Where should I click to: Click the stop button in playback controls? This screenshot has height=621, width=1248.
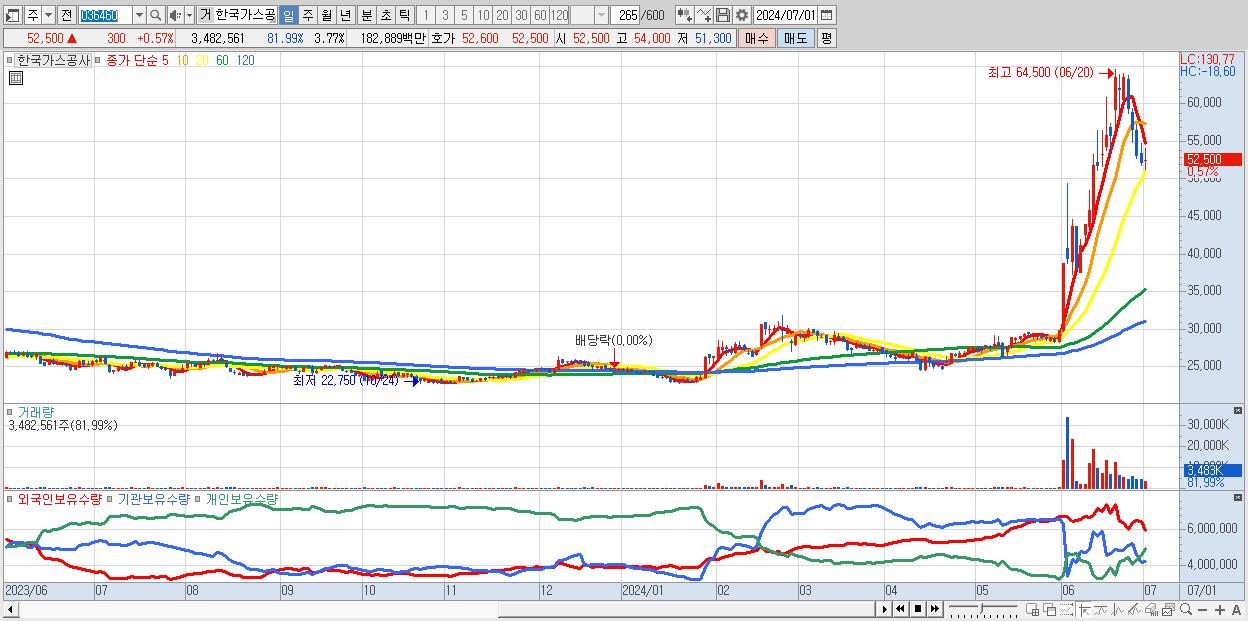pos(918,609)
